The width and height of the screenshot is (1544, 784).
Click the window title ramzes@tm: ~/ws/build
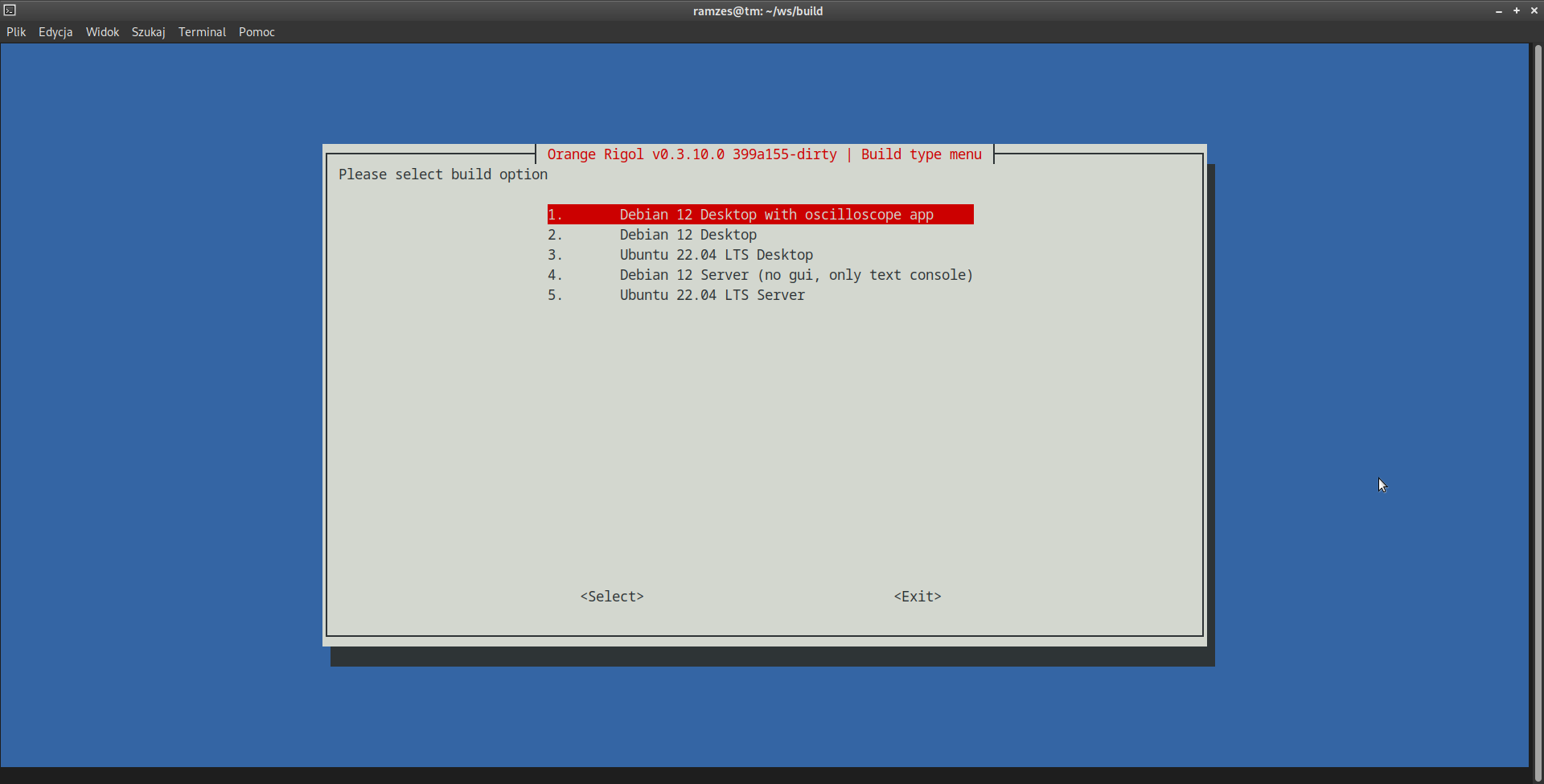(758, 11)
